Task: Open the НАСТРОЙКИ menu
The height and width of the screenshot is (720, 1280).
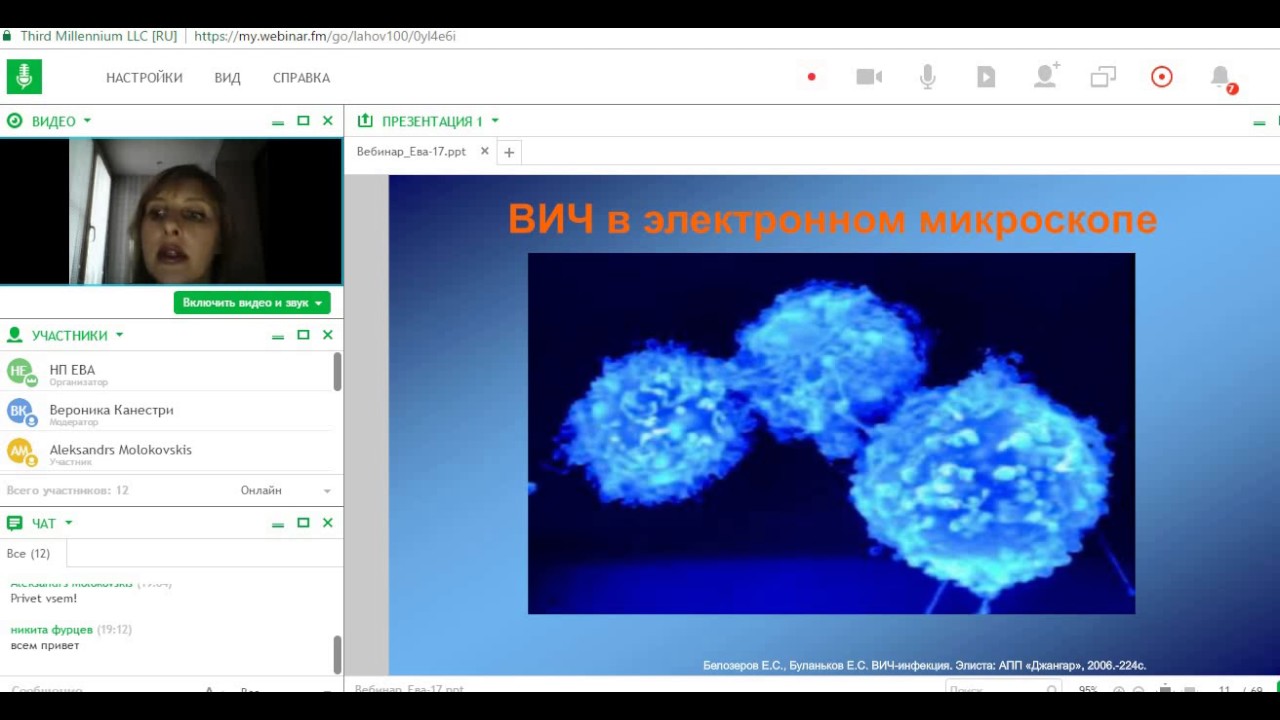Action: tap(144, 78)
